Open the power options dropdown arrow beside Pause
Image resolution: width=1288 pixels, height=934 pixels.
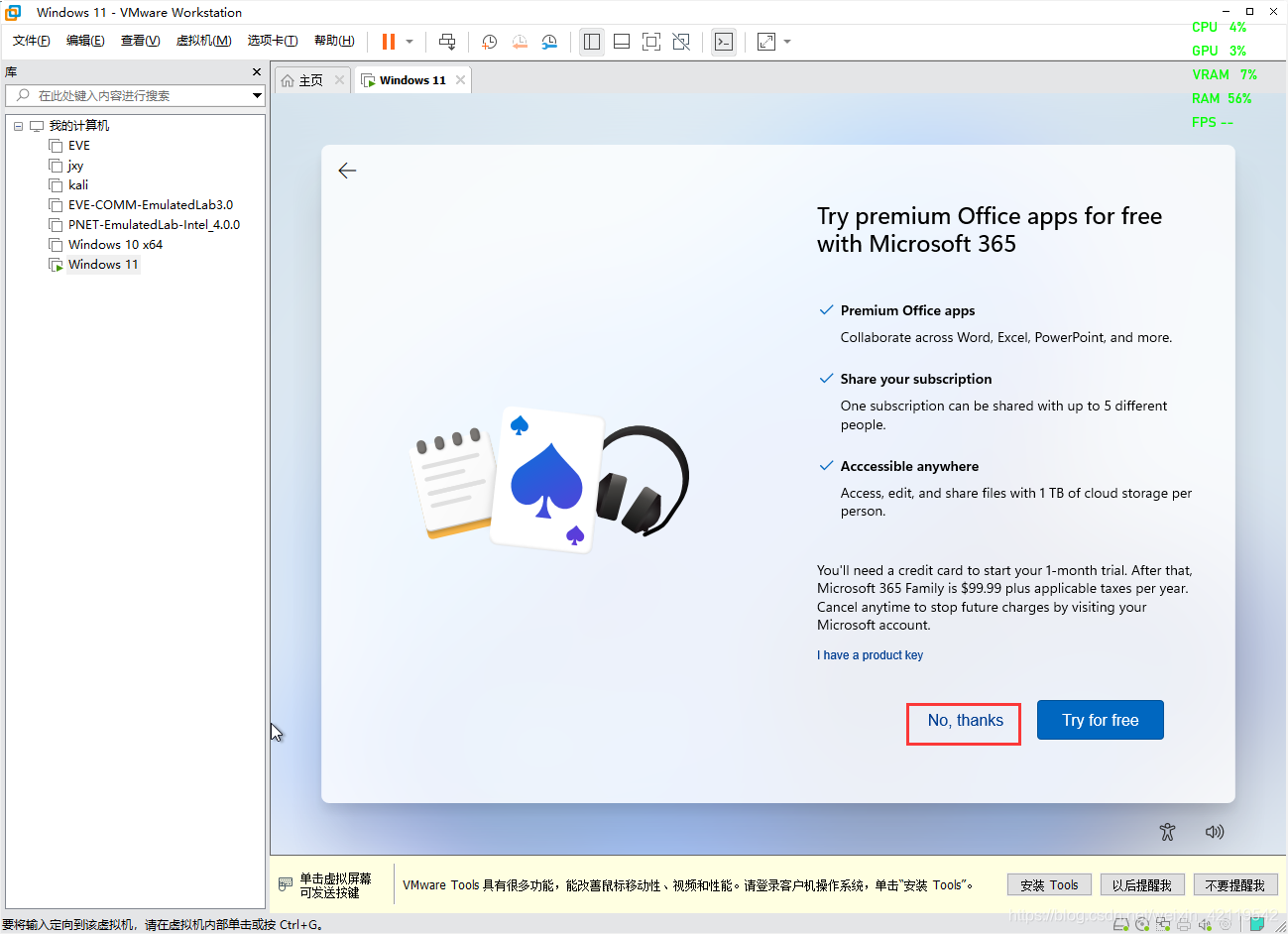[410, 42]
